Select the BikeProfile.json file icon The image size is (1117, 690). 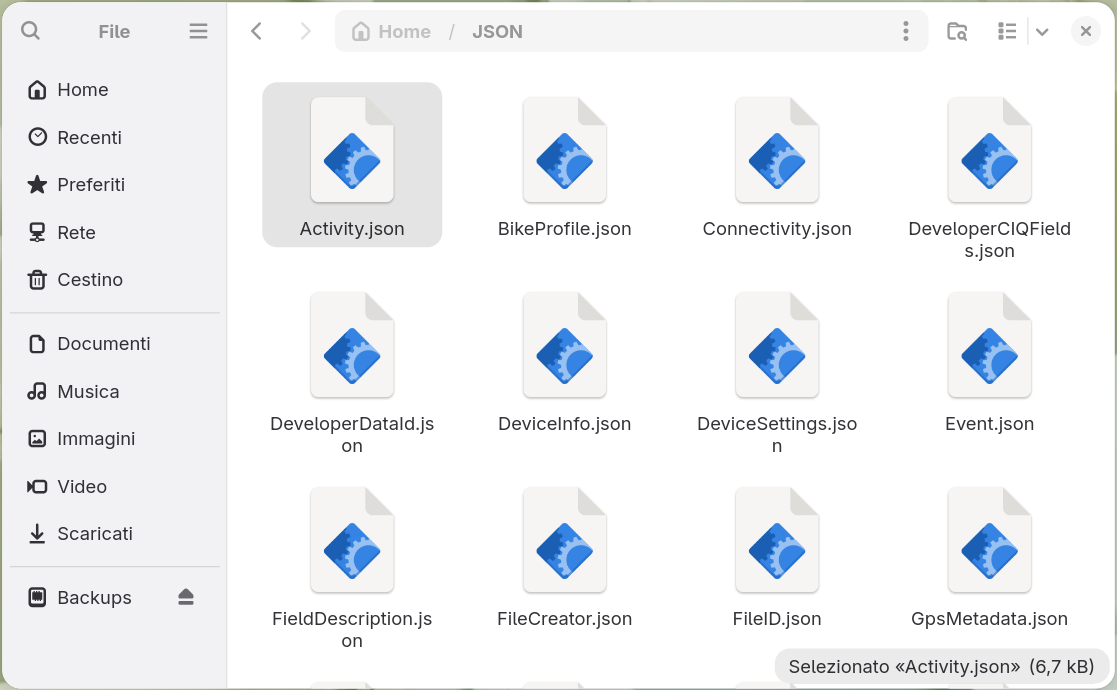click(x=564, y=150)
